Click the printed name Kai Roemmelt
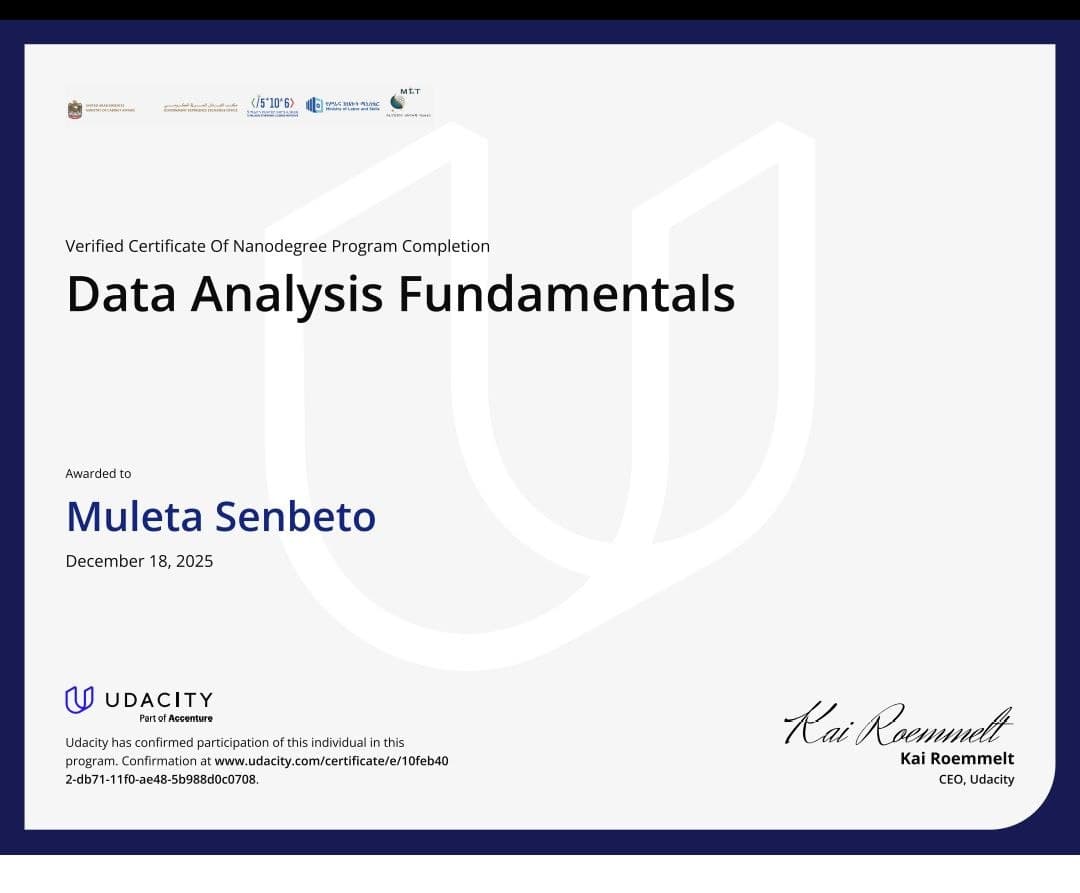1080x893 pixels. (957, 758)
